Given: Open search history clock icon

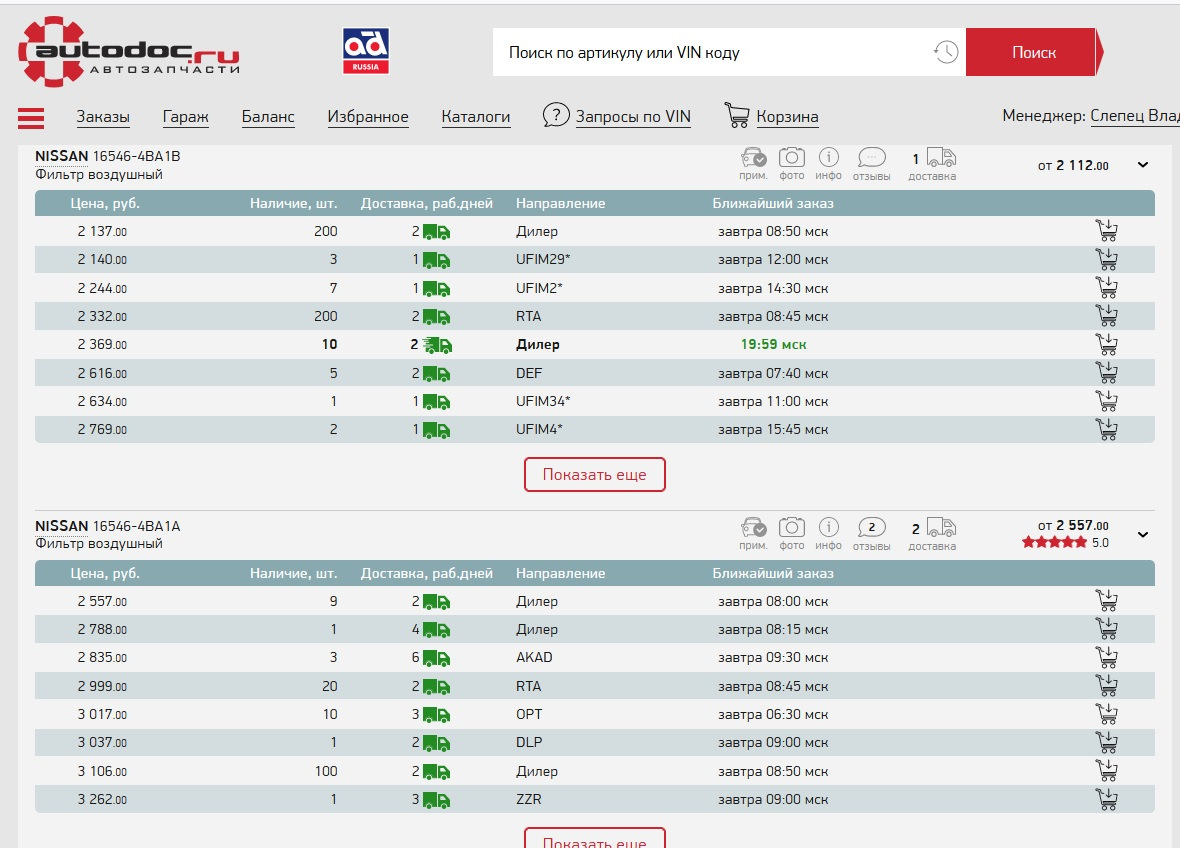Looking at the screenshot, I should coord(946,52).
